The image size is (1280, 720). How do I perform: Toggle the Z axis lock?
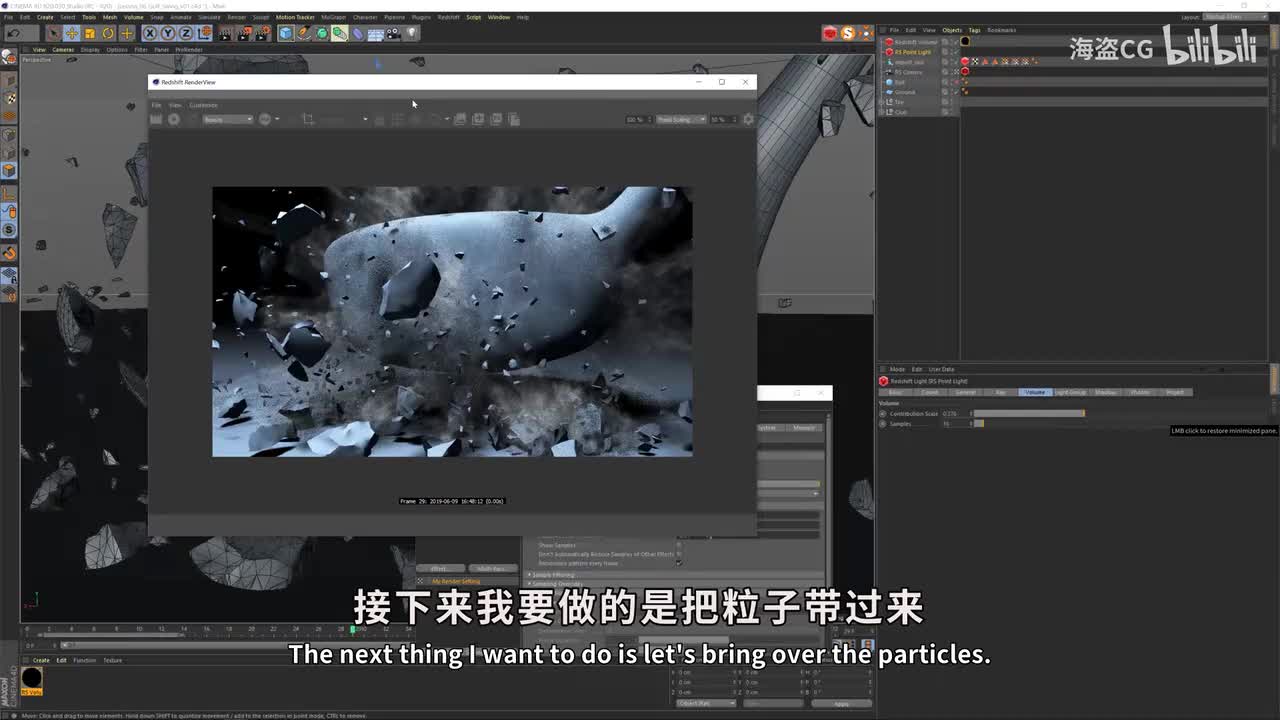click(185, 33)
